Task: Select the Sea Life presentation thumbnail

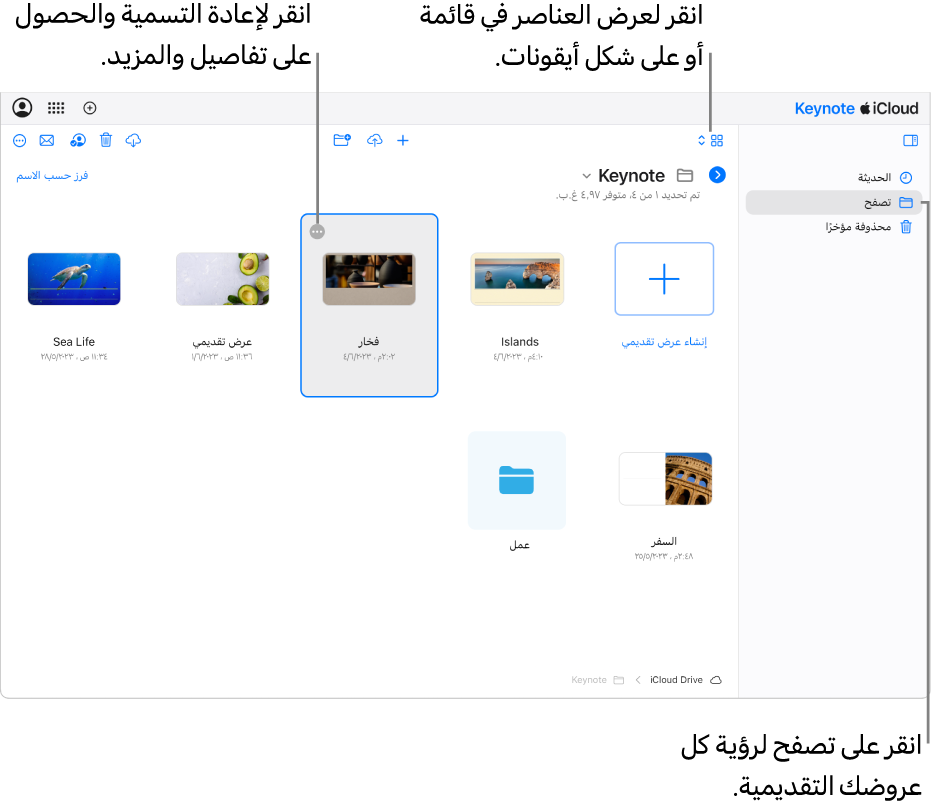Action: tap(74, 279)
